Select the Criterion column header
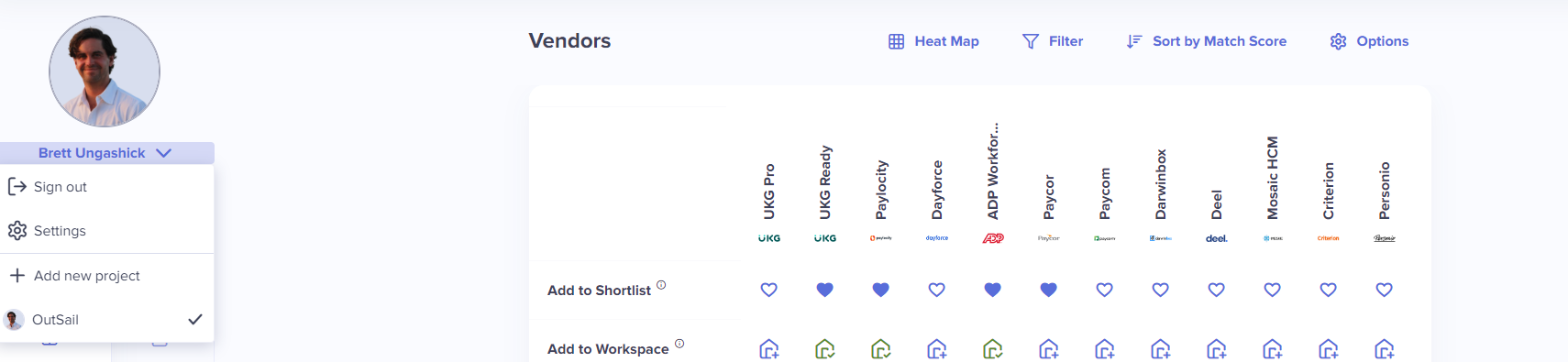 pyautogui.click(x=1329, y=191)
